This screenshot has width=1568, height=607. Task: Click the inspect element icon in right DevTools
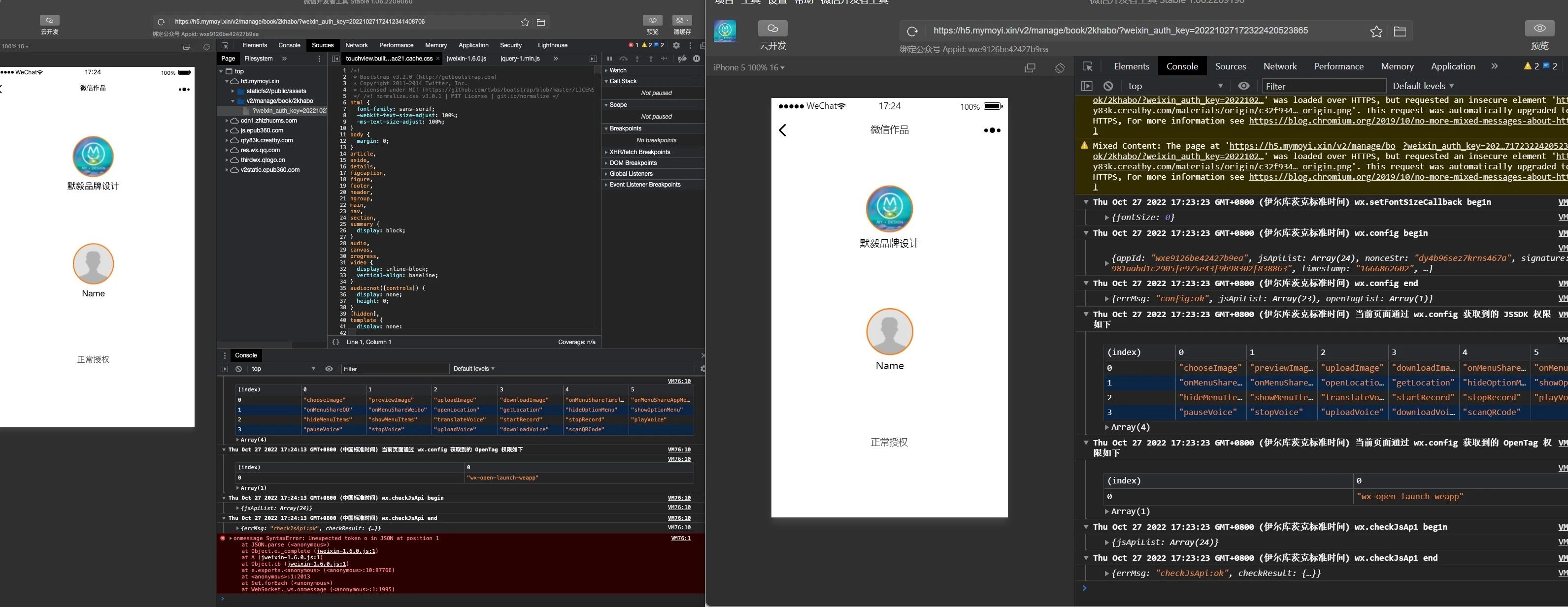point(1088,67)
